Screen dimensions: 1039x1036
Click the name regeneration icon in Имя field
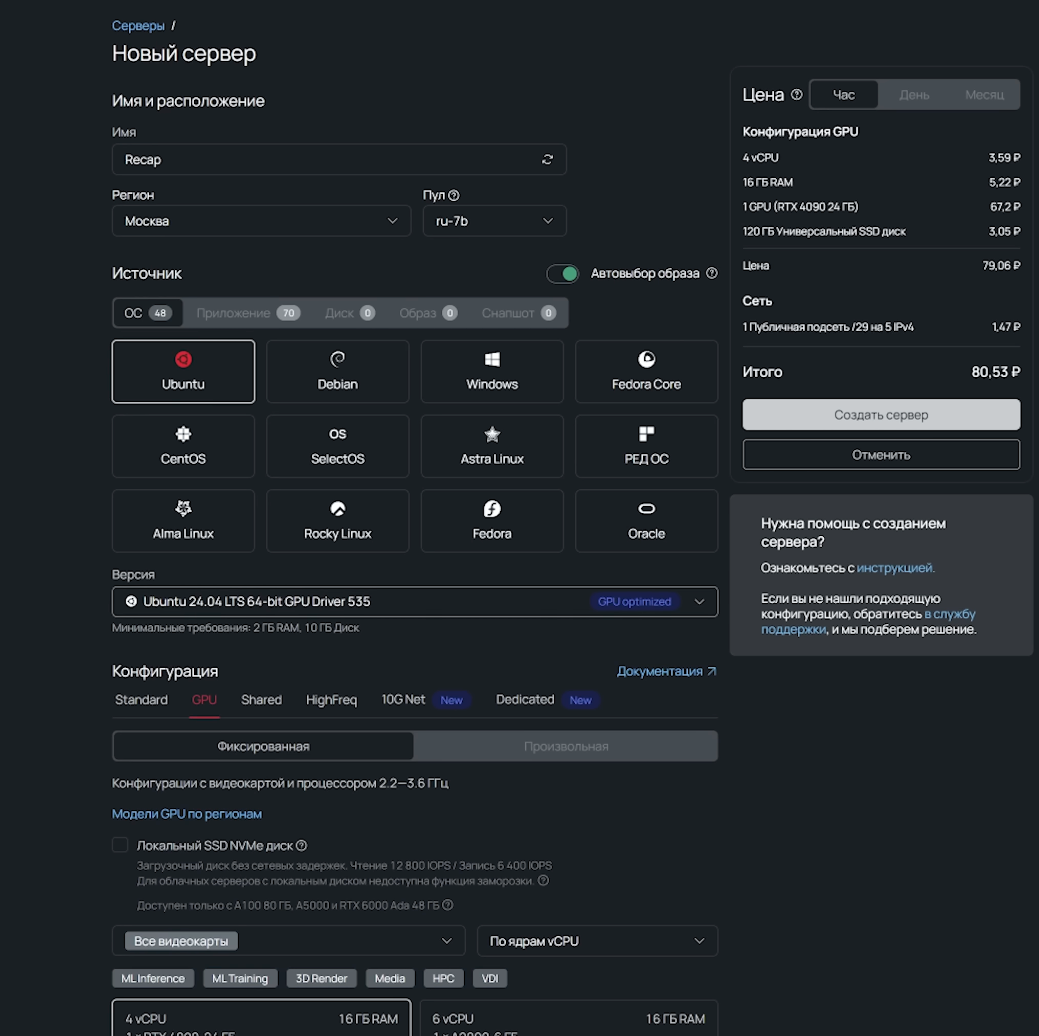pyautogui.click(x=547, y=158)
